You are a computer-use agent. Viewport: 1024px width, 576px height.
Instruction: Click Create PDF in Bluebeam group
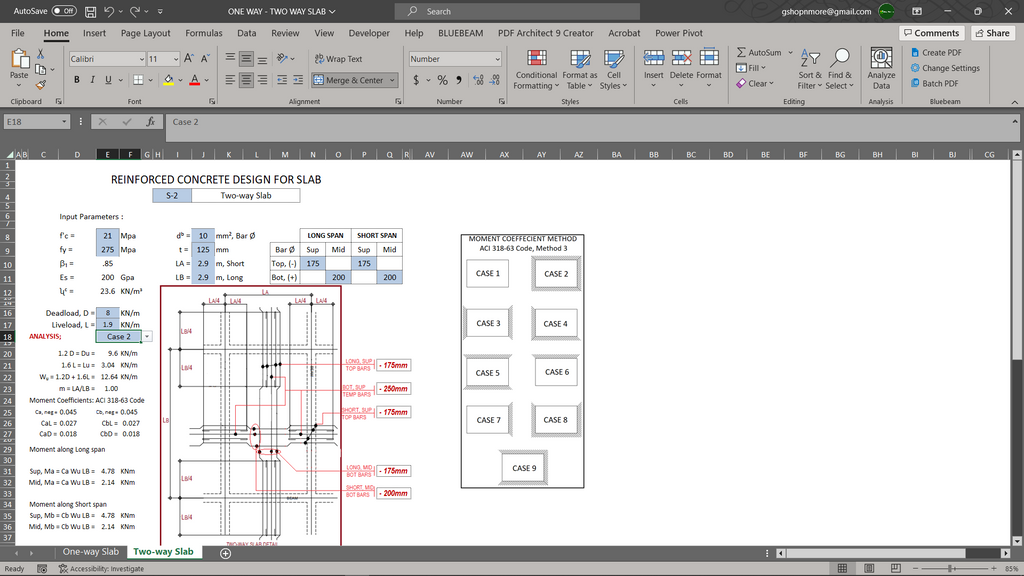[x=936, y=52]
